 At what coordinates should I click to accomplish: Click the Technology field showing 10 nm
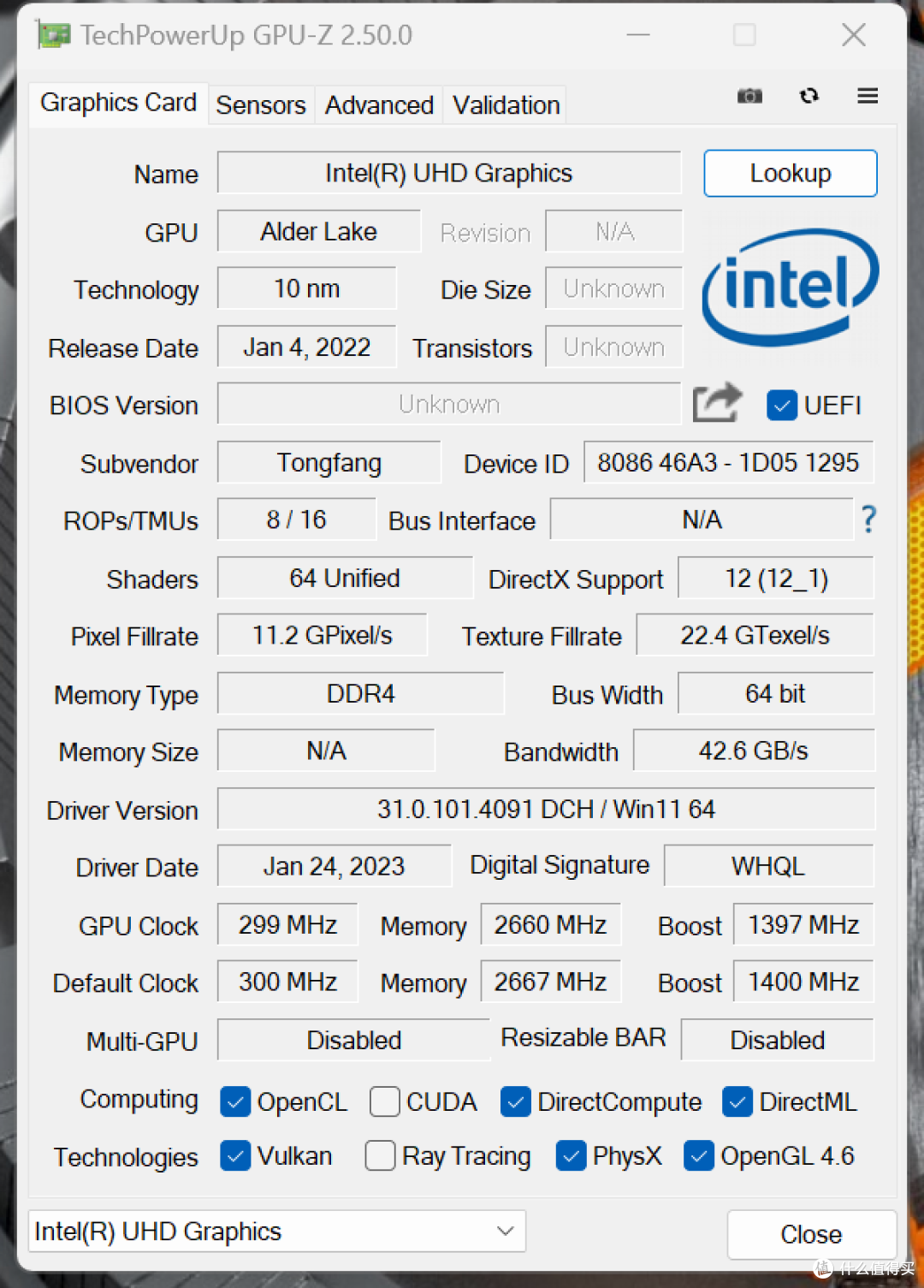307,288
